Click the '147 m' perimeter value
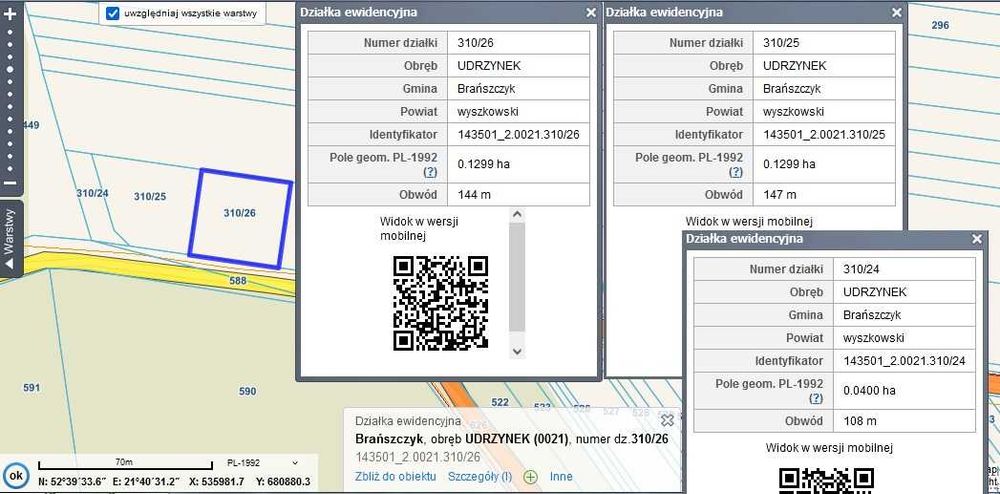Image resolution: width=1000 pixels, height=494 pixels. click(x=779, y=194)
